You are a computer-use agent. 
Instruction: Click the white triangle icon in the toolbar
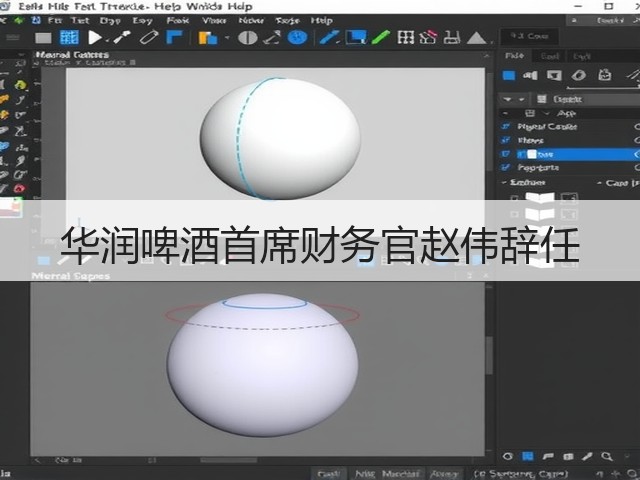476,38
